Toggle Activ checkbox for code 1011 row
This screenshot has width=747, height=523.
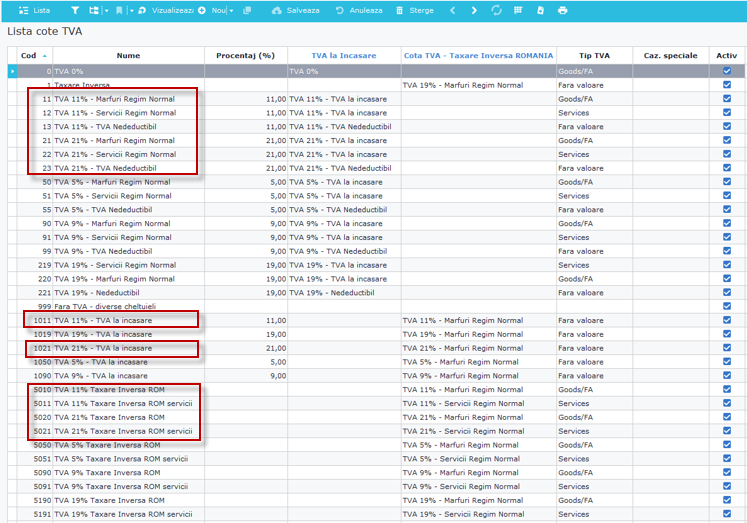(727, 320)
